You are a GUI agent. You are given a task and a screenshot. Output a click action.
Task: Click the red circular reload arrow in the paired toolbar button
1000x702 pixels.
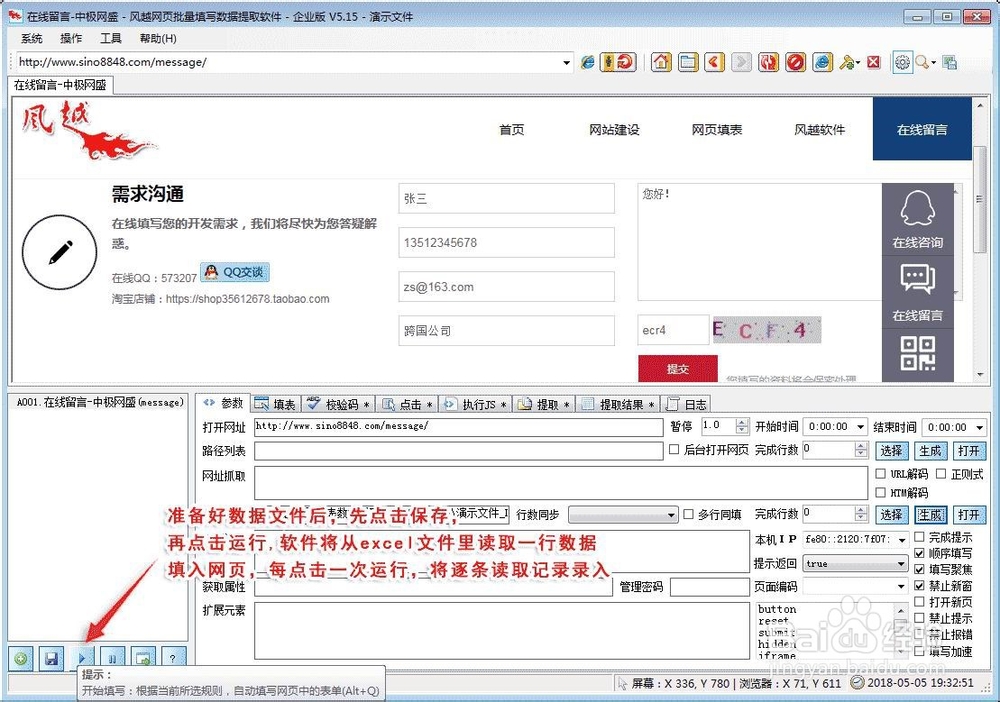point(626,62)
